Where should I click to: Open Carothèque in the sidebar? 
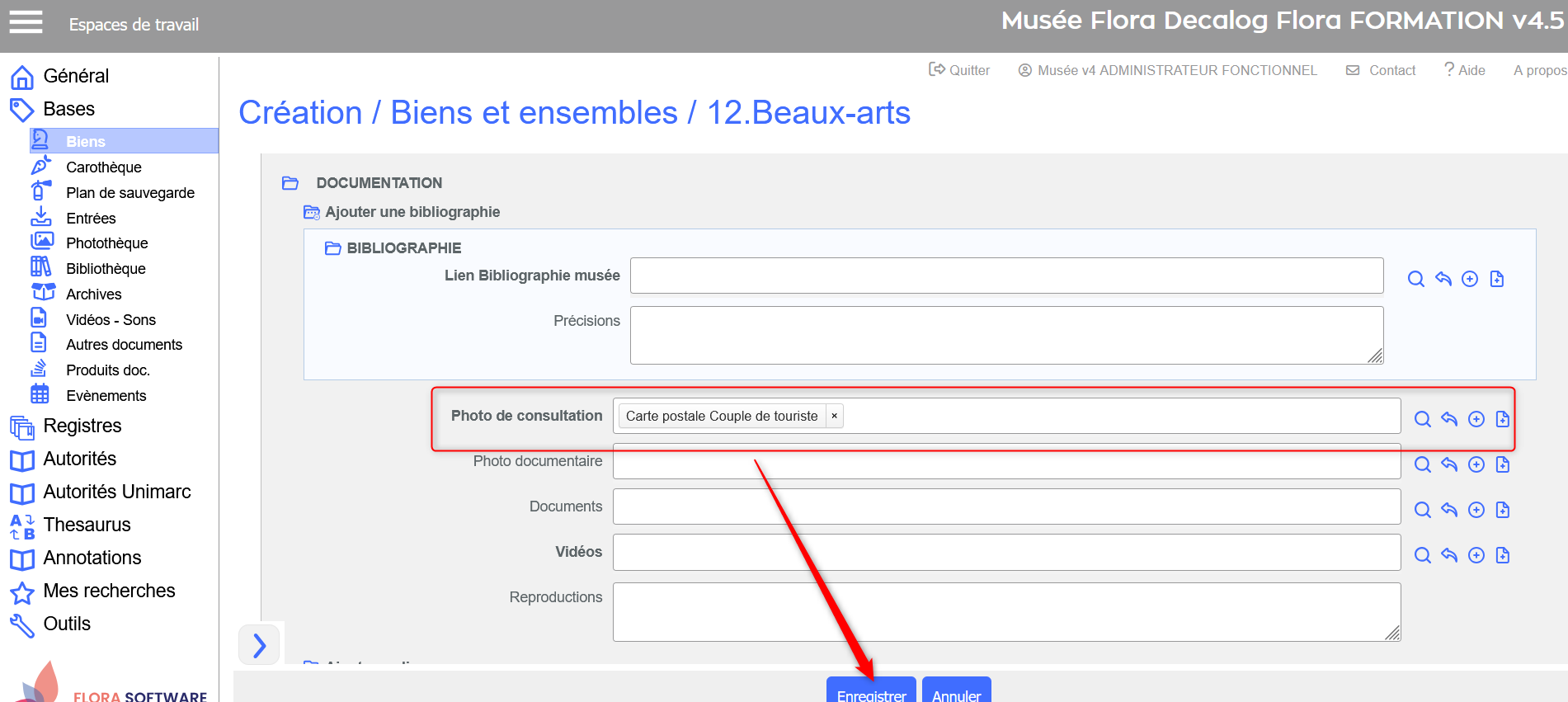(103, 167)
